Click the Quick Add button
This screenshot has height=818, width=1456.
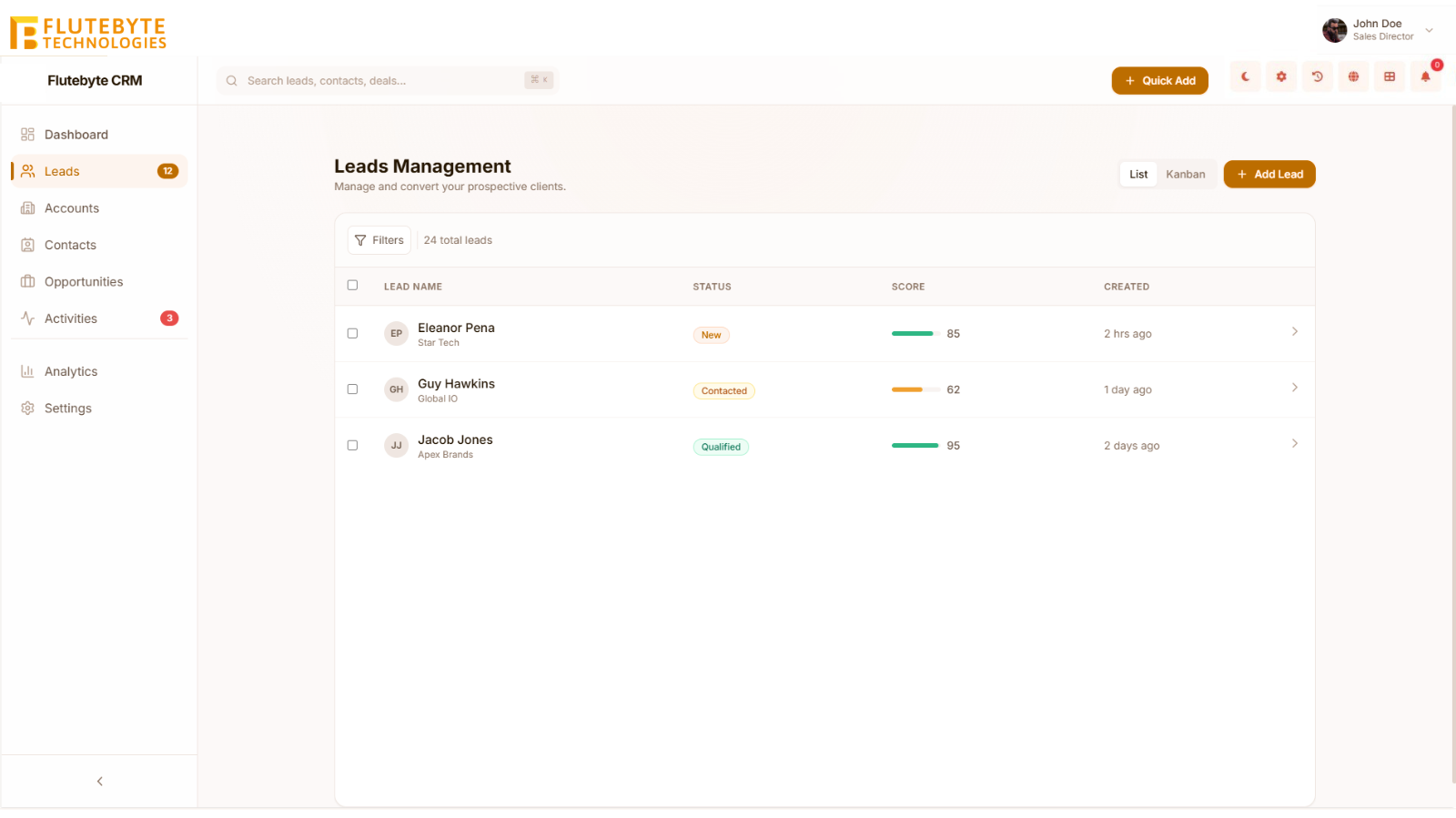[1159, 81]
